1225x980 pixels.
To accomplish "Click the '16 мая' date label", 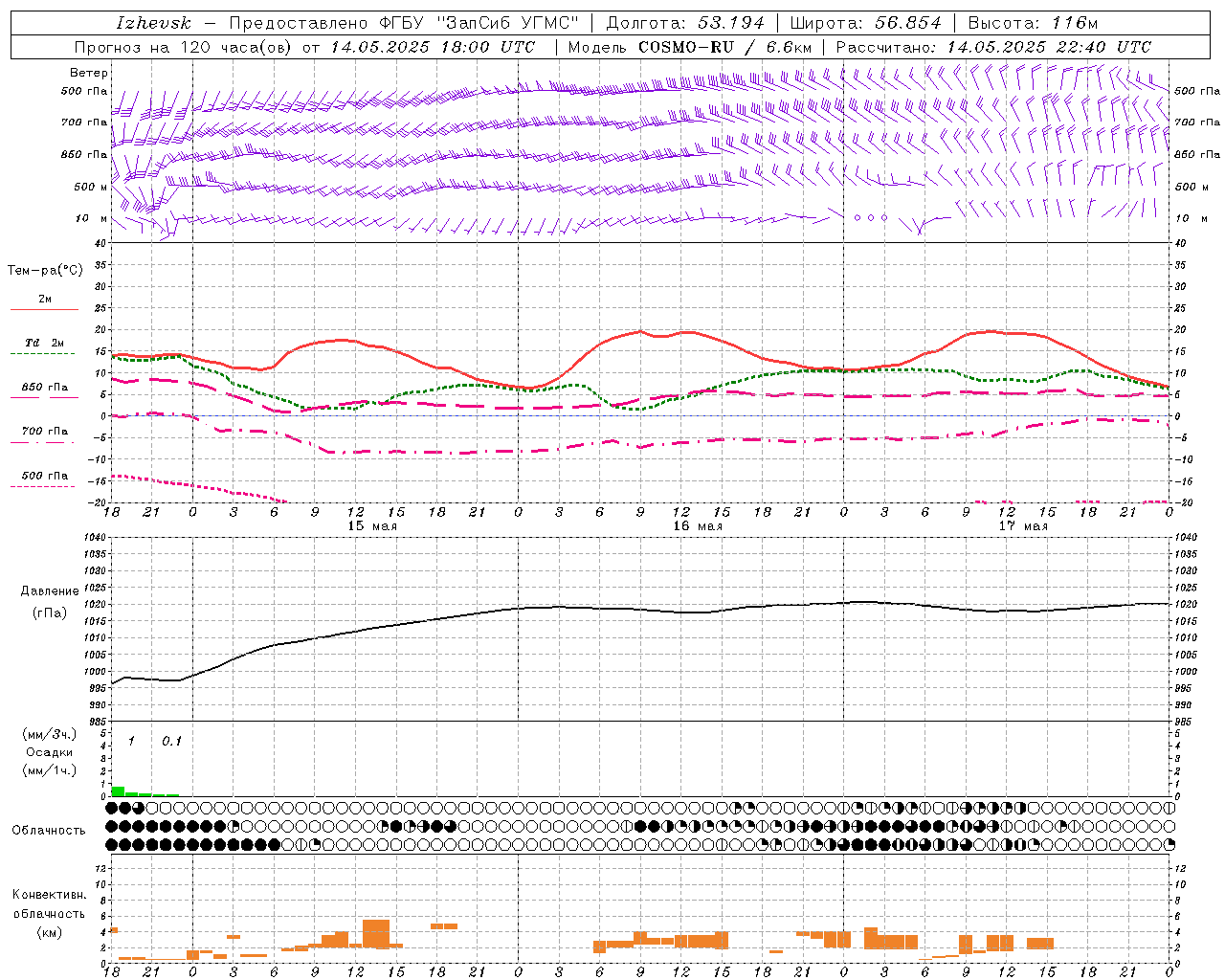I will pyautogui.click(x=697, y=526).
